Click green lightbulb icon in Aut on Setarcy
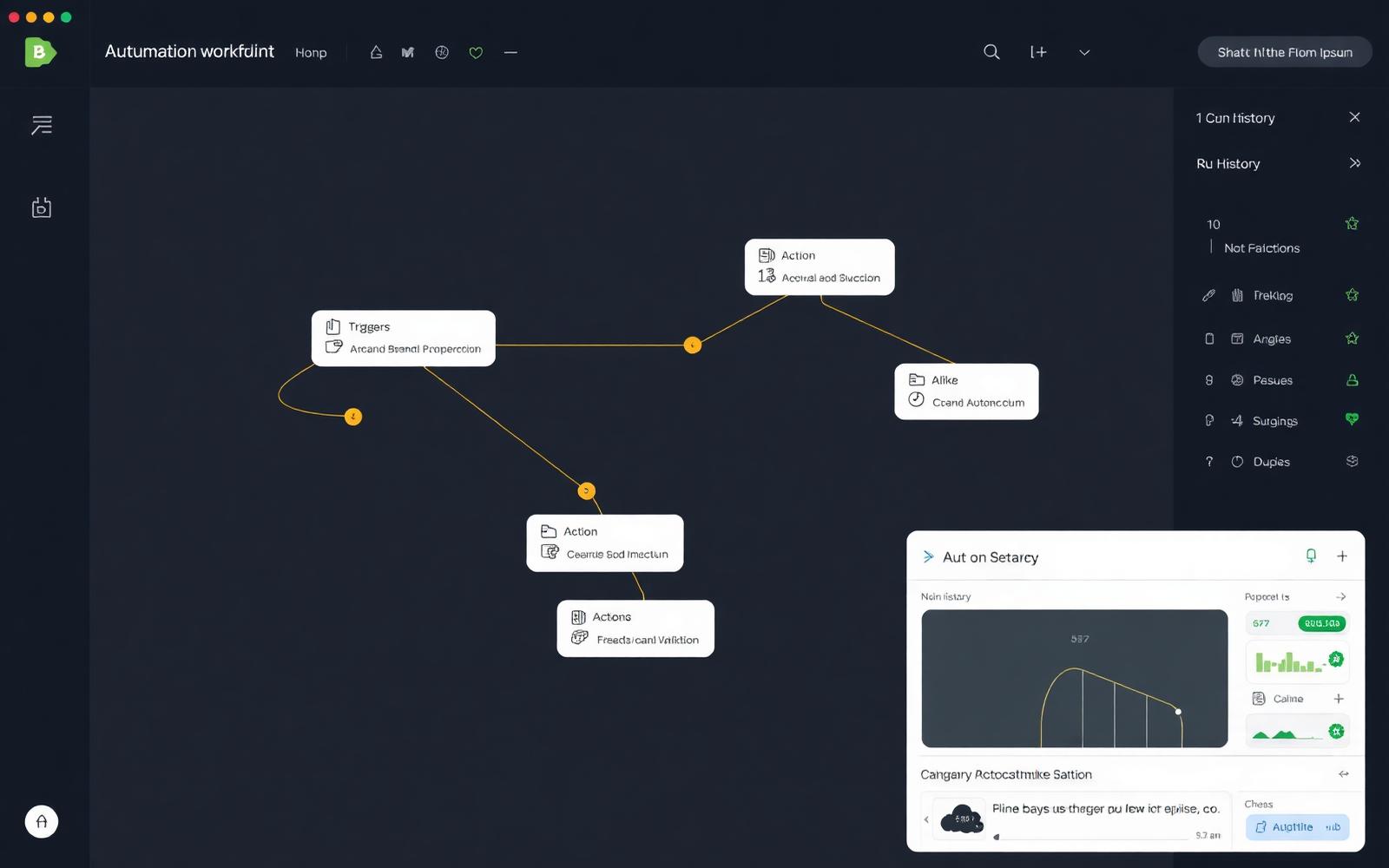Viewport: 1389px width, 868px height. click(x=1311, y=556)
